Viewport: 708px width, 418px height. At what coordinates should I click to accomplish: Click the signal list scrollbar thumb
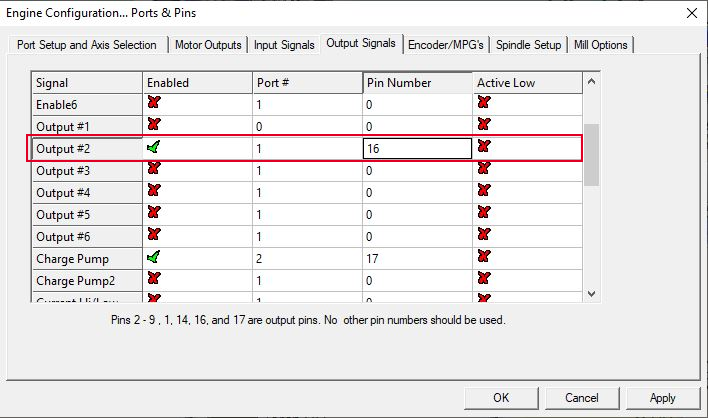click(591, 155)
